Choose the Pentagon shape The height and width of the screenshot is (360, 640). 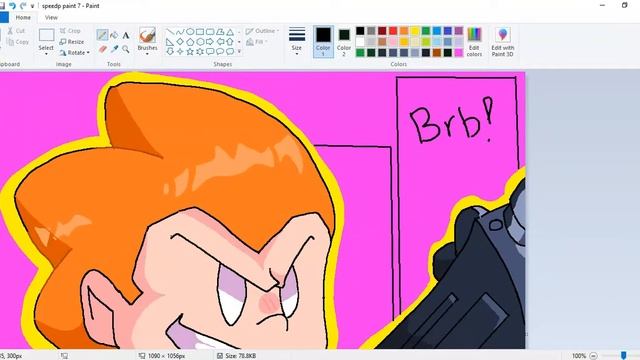[x=190, y=42]
